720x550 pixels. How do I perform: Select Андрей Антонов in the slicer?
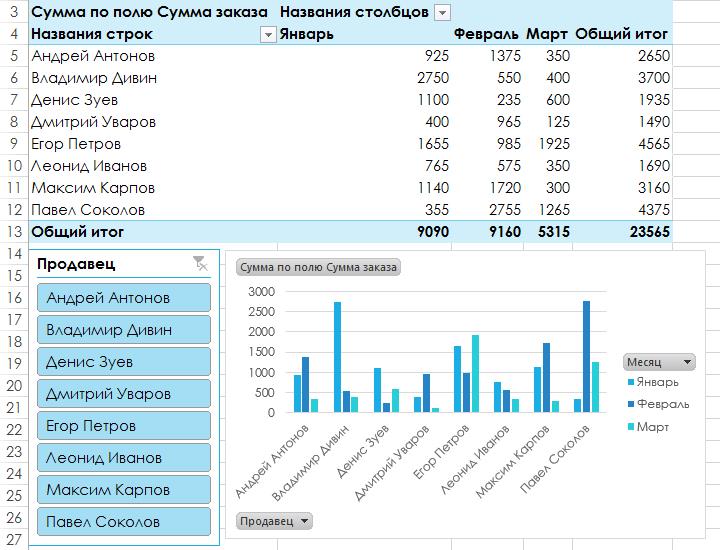pyautogui.click(x=124, y=297)
